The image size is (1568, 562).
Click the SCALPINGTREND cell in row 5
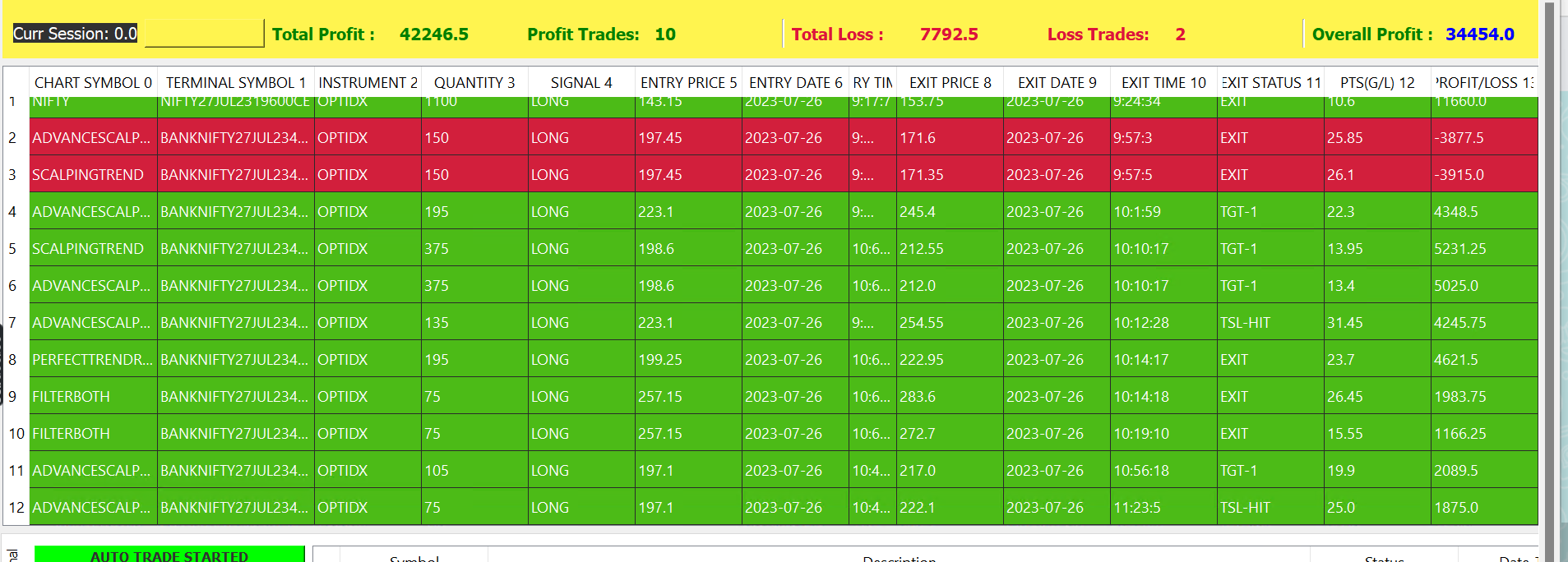click(x=93, y=248)
